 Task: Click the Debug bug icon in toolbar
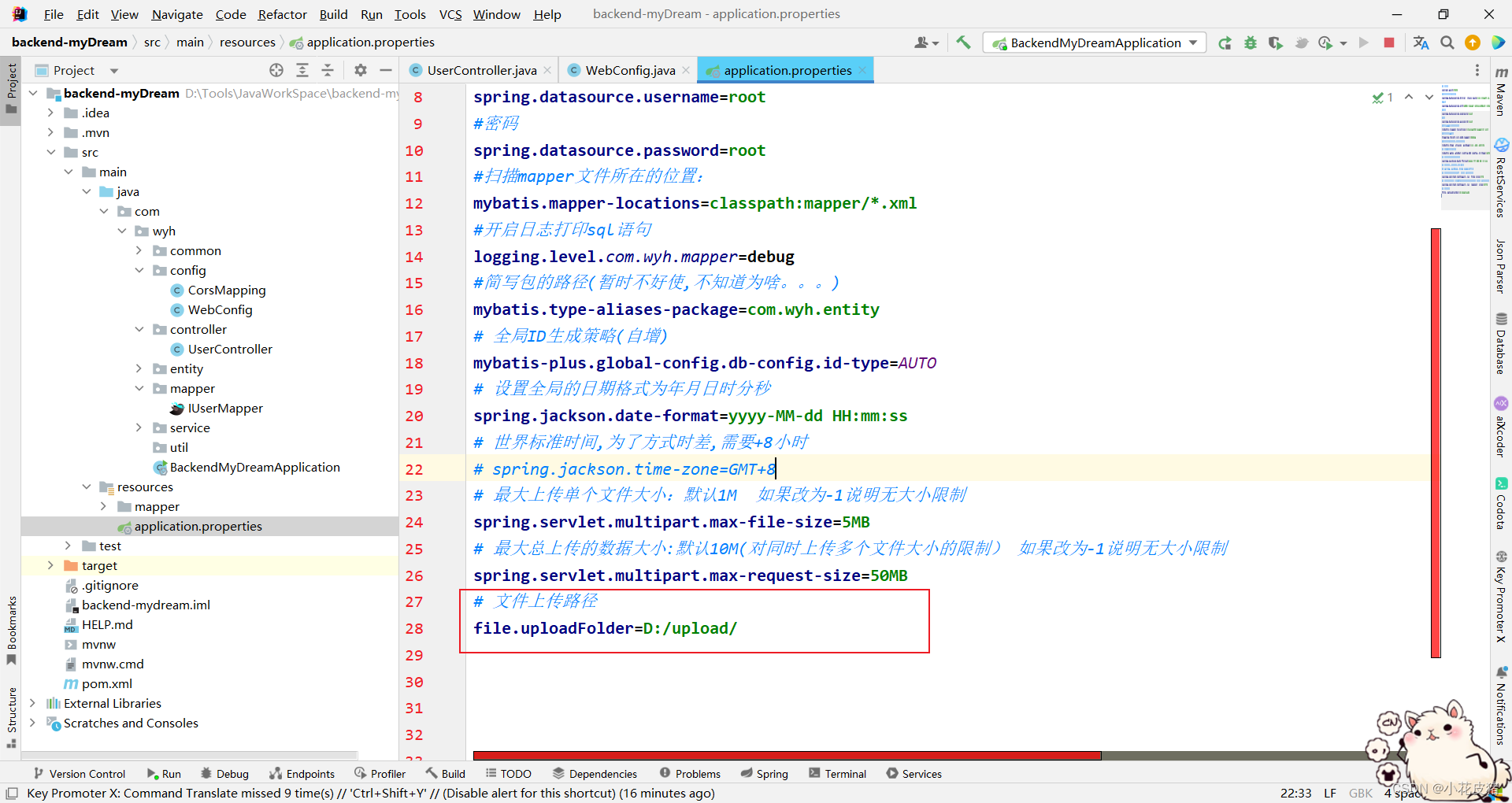1251,43
